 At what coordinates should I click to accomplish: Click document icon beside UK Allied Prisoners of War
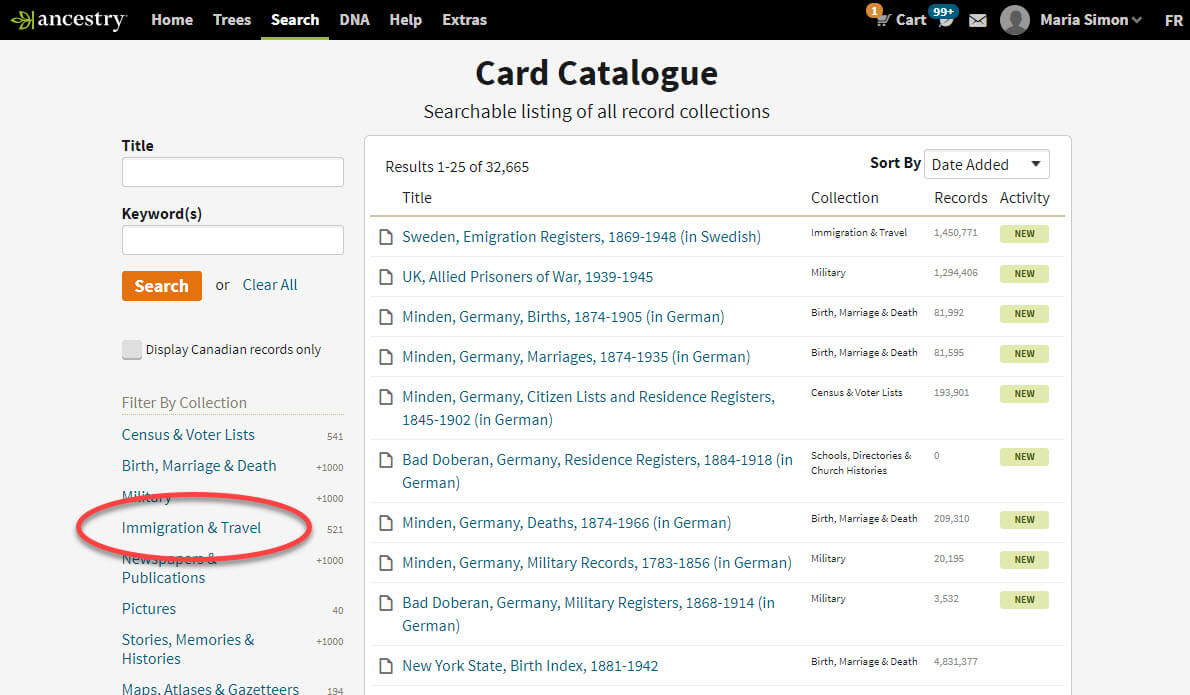386,277
